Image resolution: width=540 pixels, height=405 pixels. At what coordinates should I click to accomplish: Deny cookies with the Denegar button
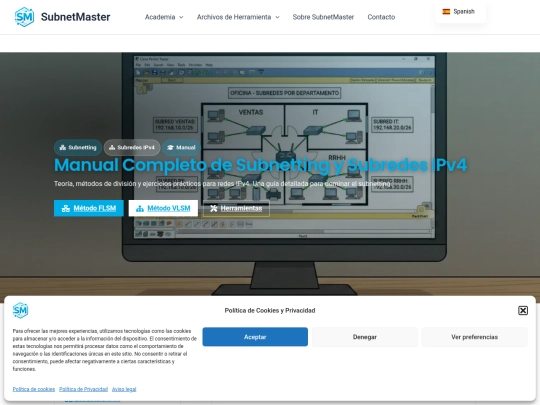(x=365, y=337)
